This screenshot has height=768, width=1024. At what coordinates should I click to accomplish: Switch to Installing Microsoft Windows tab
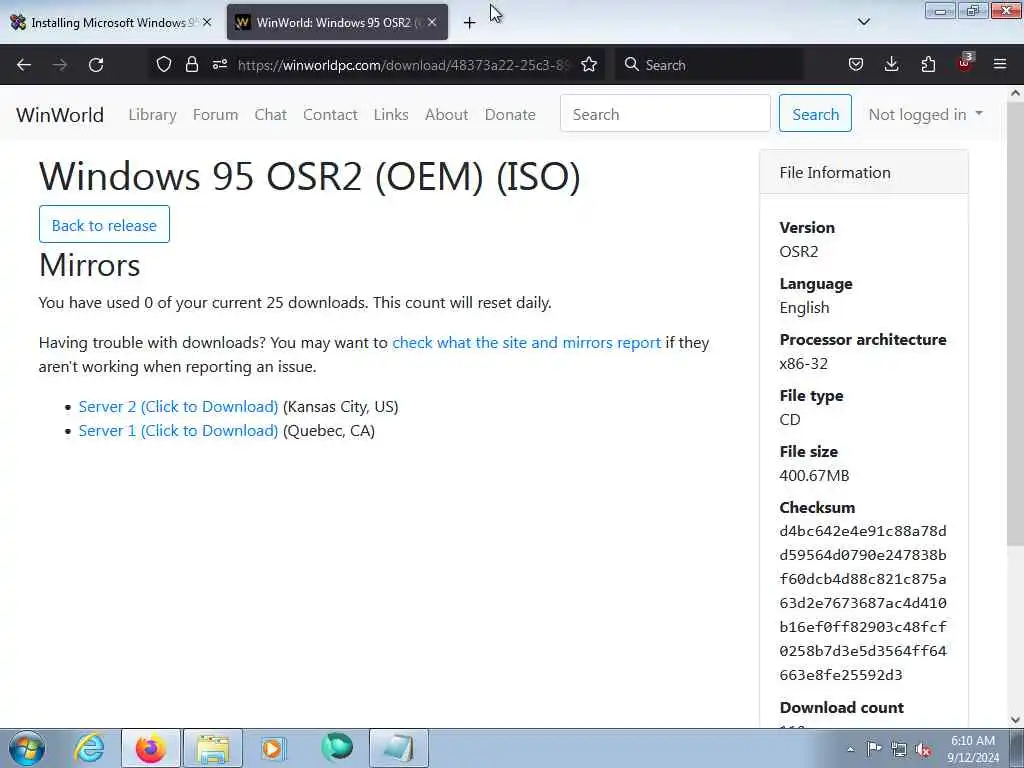111,22
